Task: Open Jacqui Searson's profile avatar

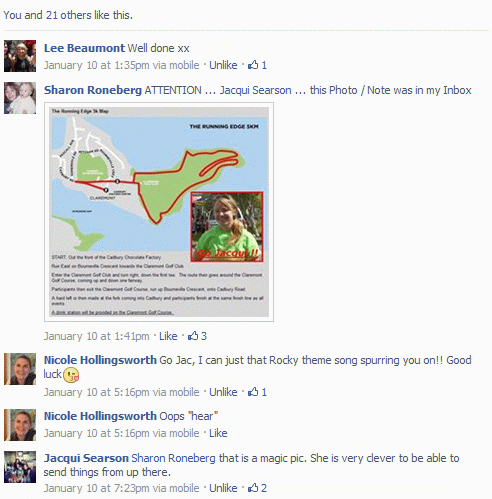Action: pyautogui.click(x=20, y=467)
